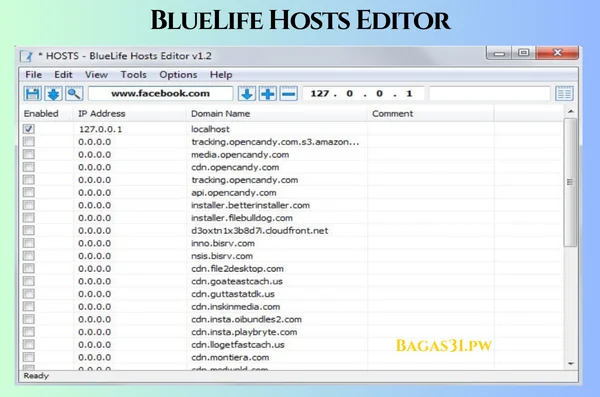Enable the installer.filebulldog.com checkbox
Screen dimensions: 600x397
(x=29, y=217)
